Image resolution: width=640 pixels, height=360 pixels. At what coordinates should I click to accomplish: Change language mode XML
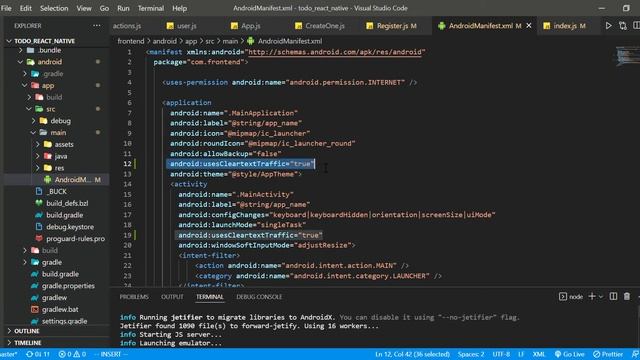[538, 354]
